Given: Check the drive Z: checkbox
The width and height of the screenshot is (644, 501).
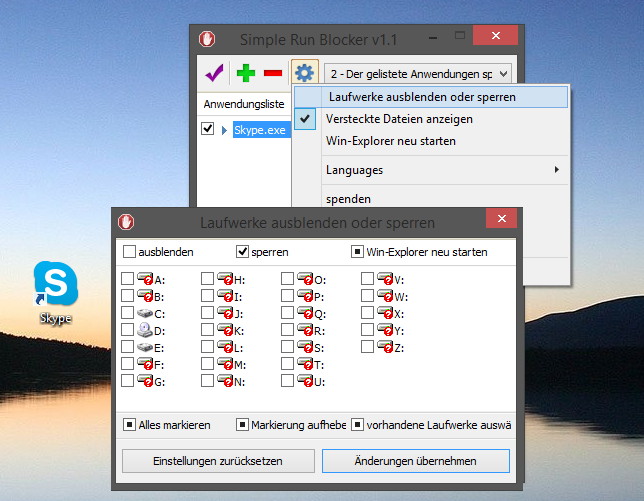Looking at the screenshot, I should (367, 347).
